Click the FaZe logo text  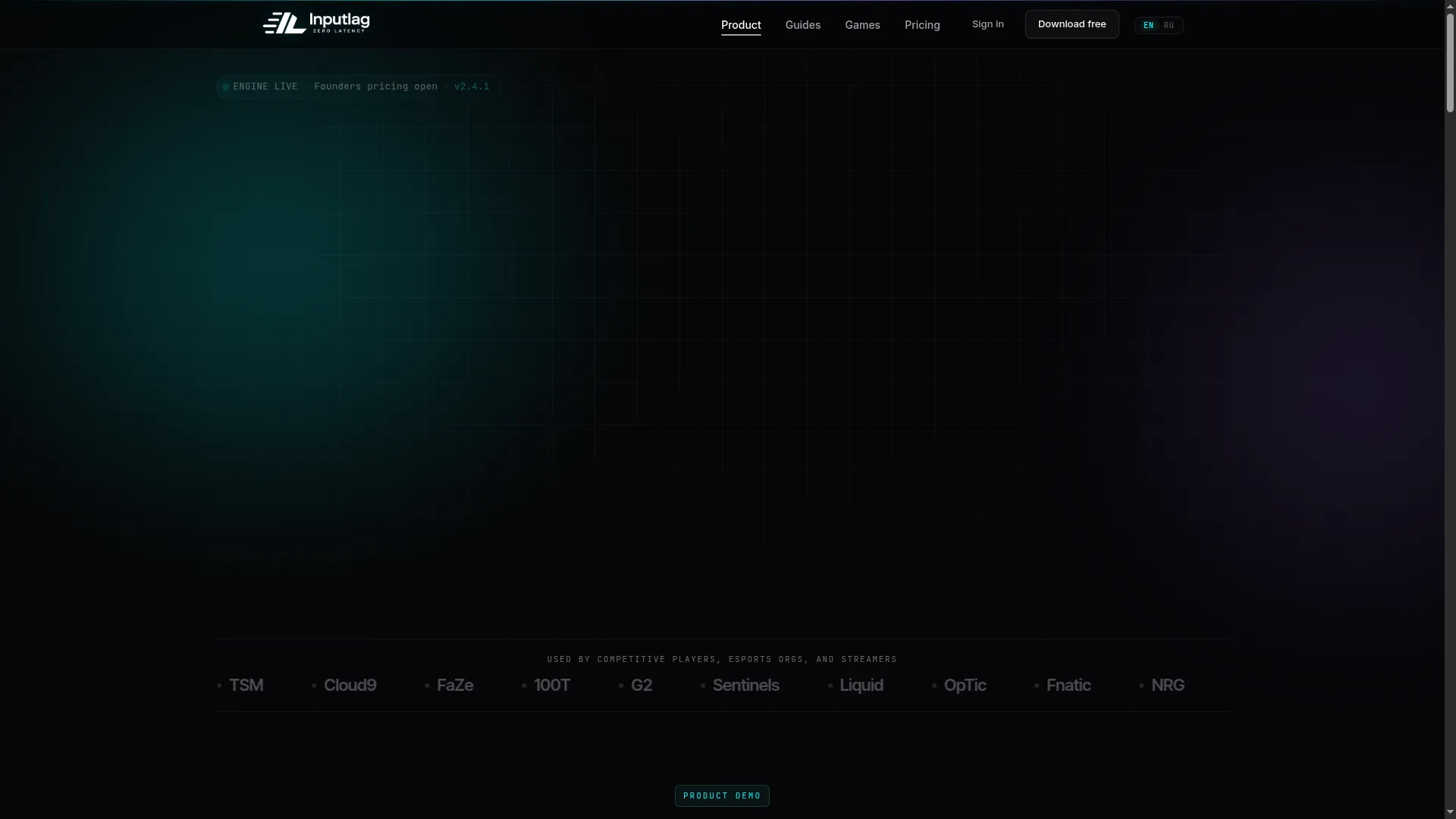coord(455,685)
